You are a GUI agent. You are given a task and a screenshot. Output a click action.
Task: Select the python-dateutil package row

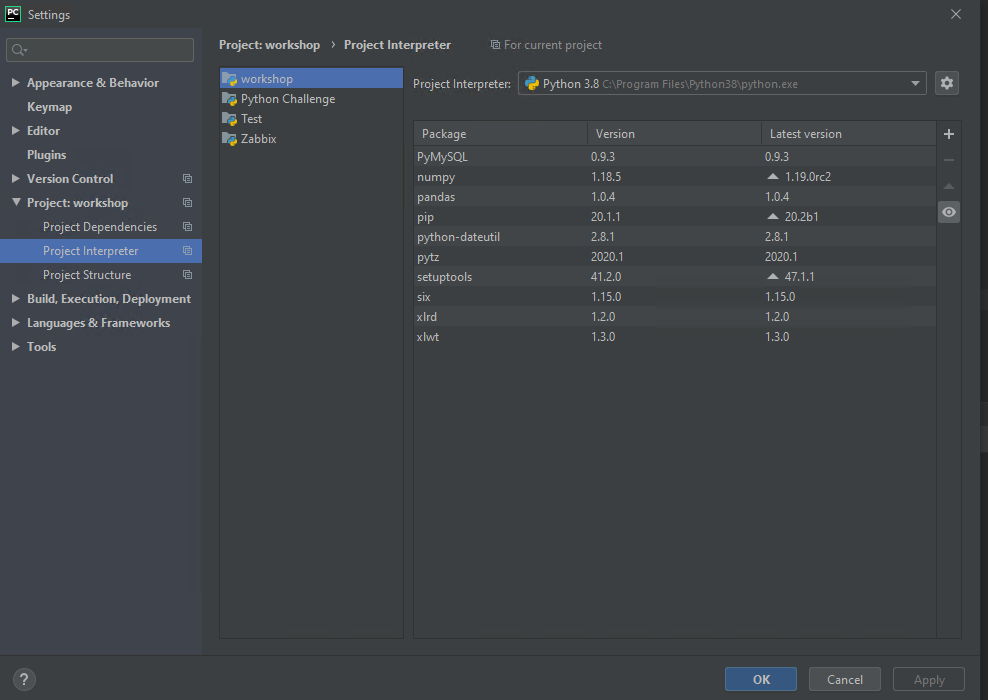pyautogui.click(x=674, y=237)
